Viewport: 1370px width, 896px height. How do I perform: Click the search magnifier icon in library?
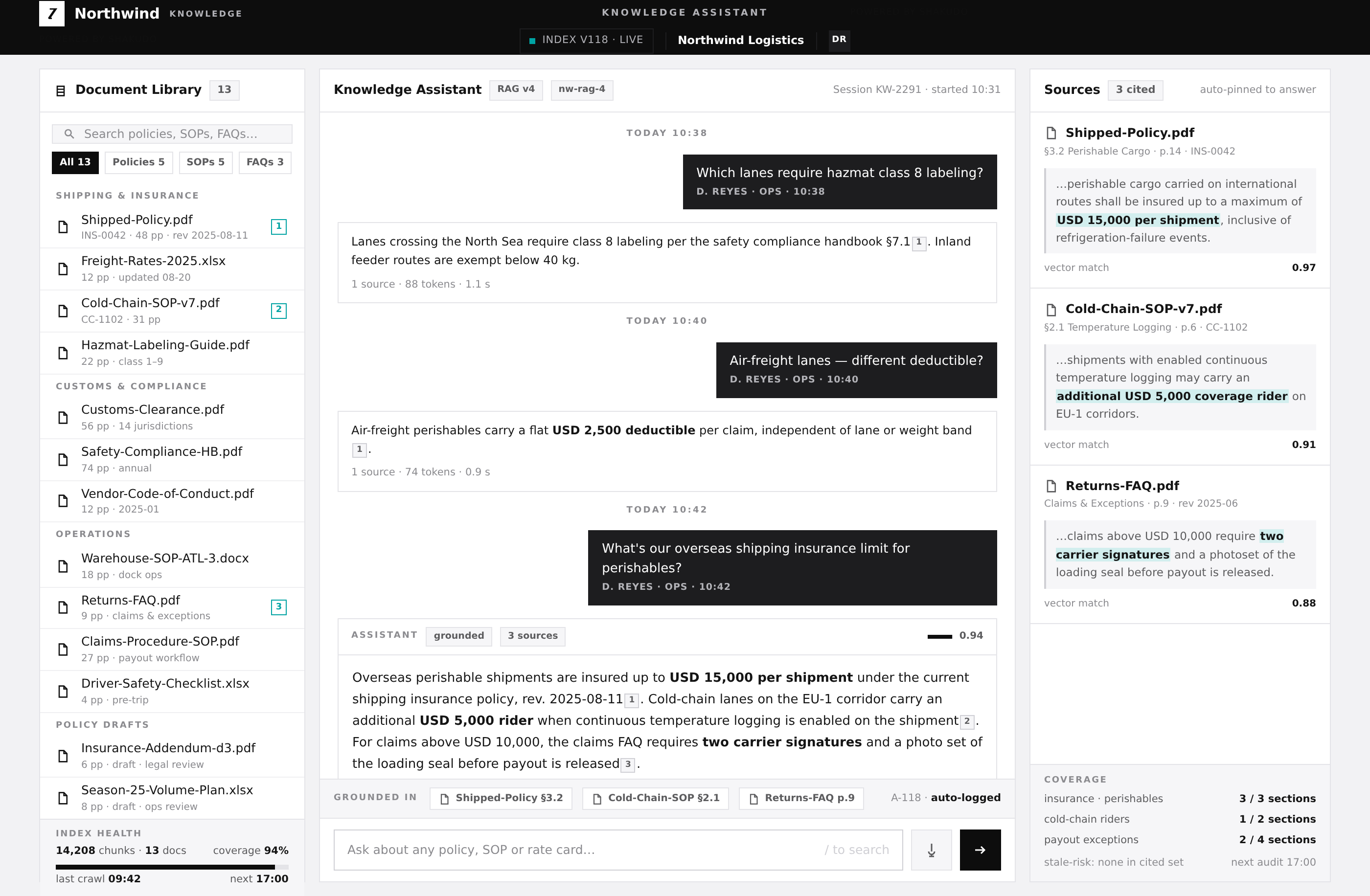coord(69,134)
